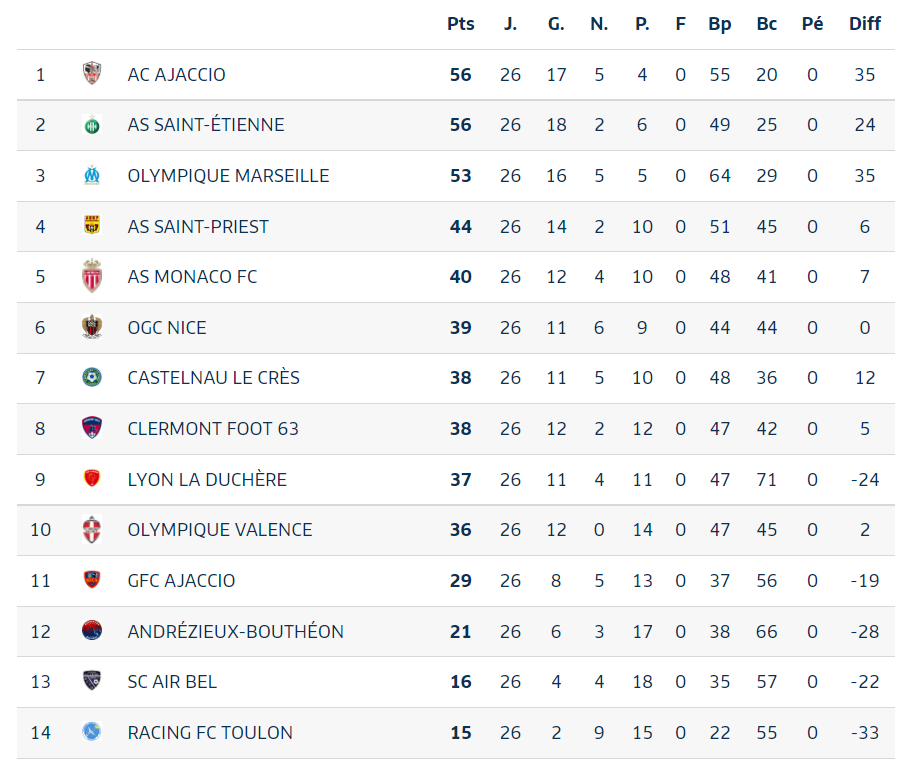906x770 pixels.
Task: Open the SC Air Bel team link
Action: [x=172, y=682]
